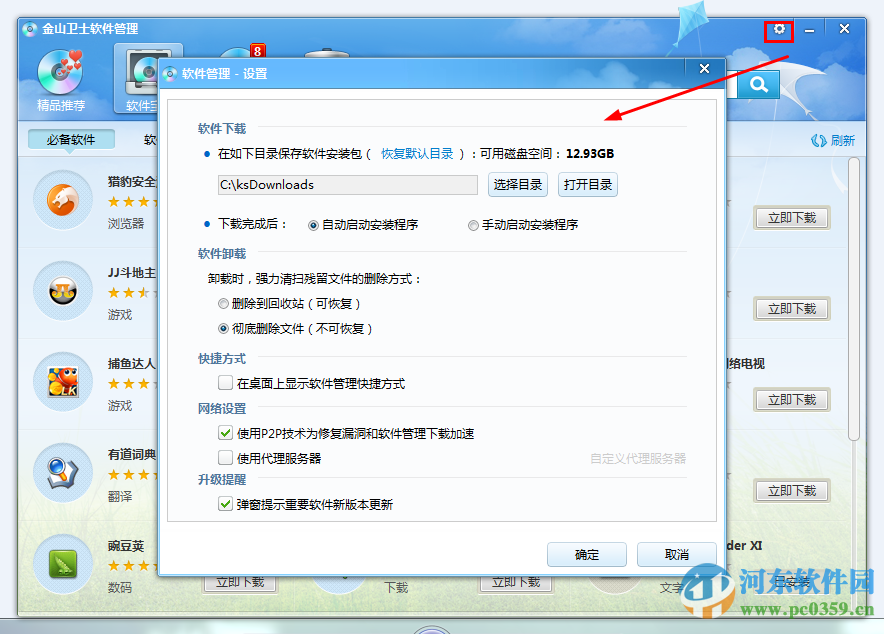This screenshot has height=634, width=884.
Task: Click the red badge 8 upgrade icon
Action: coord(257,51)
